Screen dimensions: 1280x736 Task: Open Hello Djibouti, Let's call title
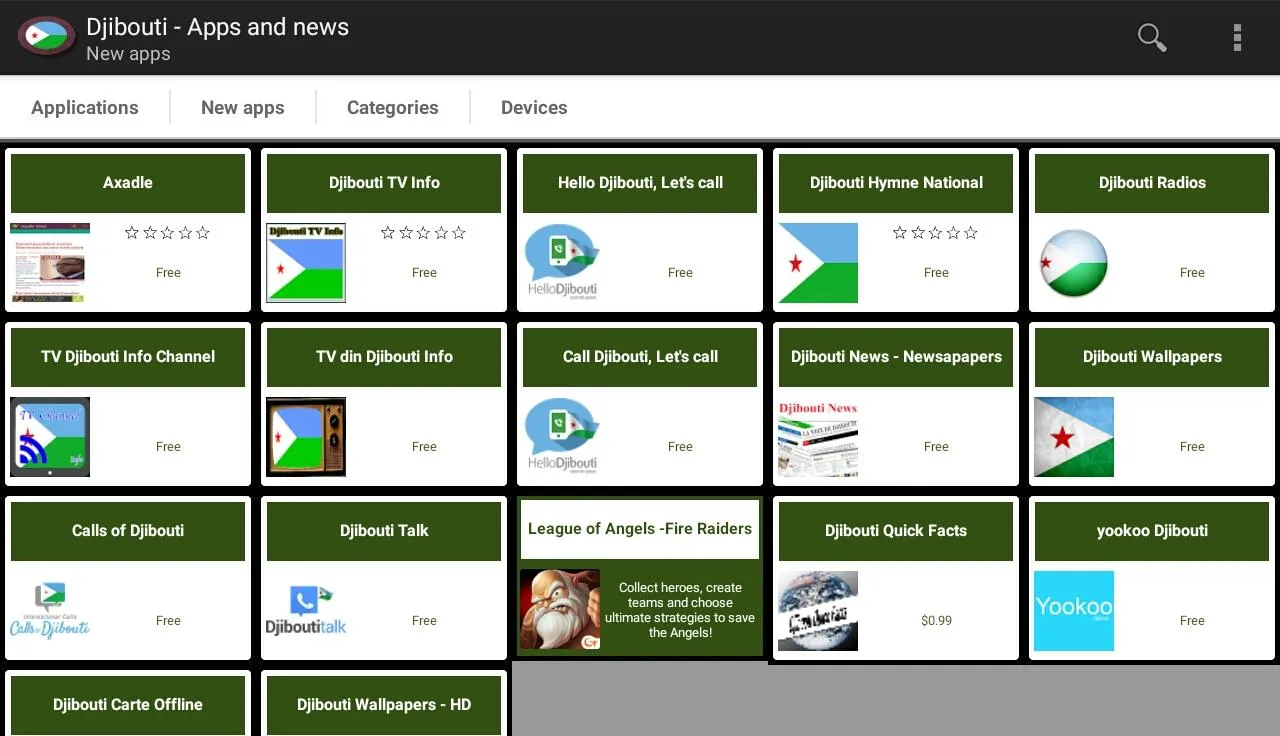pyautogui.click(x=640, y=183)
